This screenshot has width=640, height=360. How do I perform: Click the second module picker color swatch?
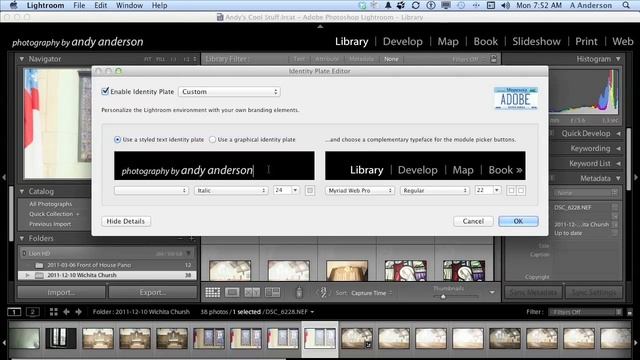point(521,191)
